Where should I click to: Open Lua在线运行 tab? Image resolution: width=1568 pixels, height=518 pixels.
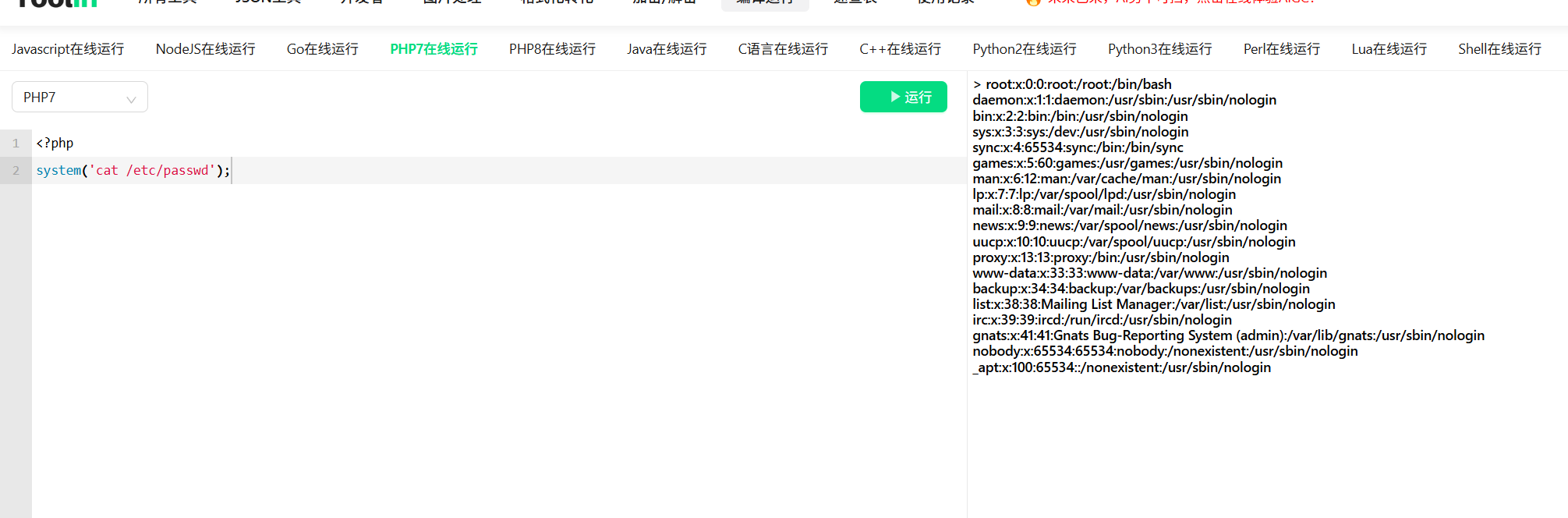click(x=1389, y=49)
